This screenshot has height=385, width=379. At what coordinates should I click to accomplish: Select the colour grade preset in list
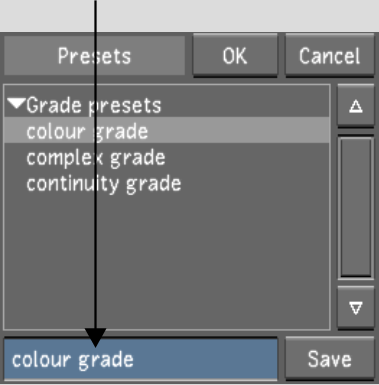point(87,131)
